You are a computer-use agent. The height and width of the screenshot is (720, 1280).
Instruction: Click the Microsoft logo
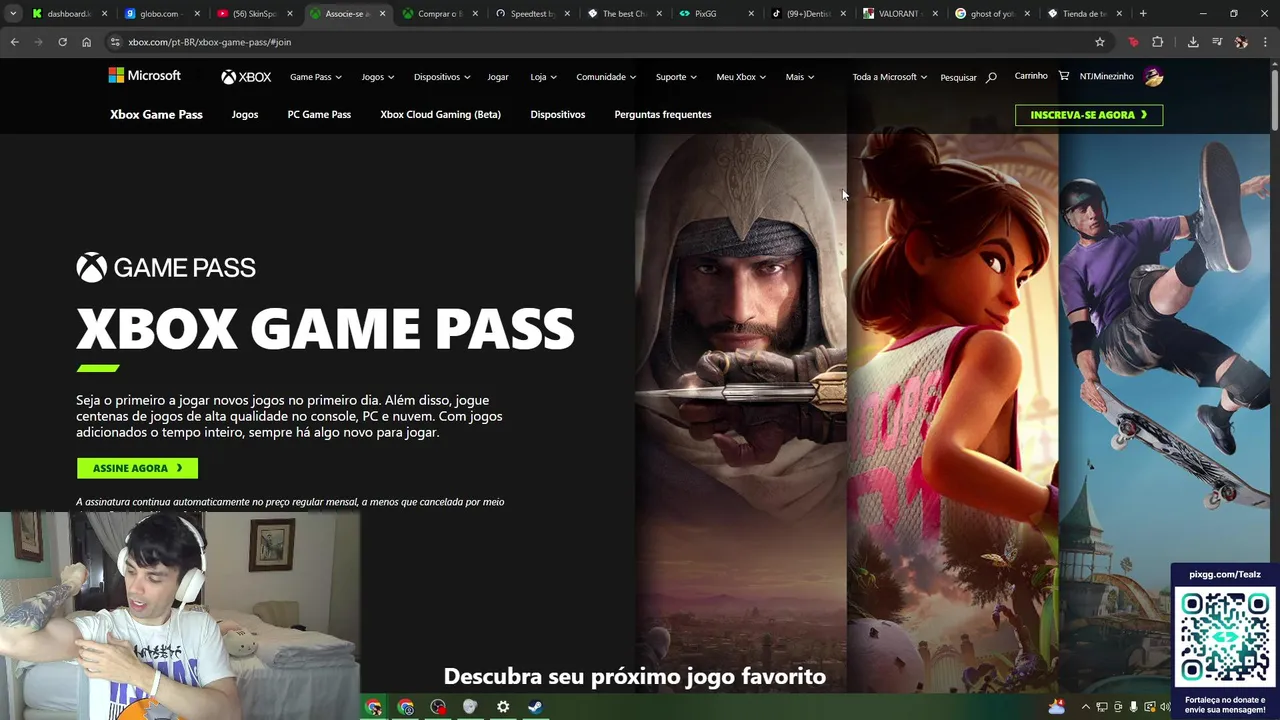coord(145,76)
